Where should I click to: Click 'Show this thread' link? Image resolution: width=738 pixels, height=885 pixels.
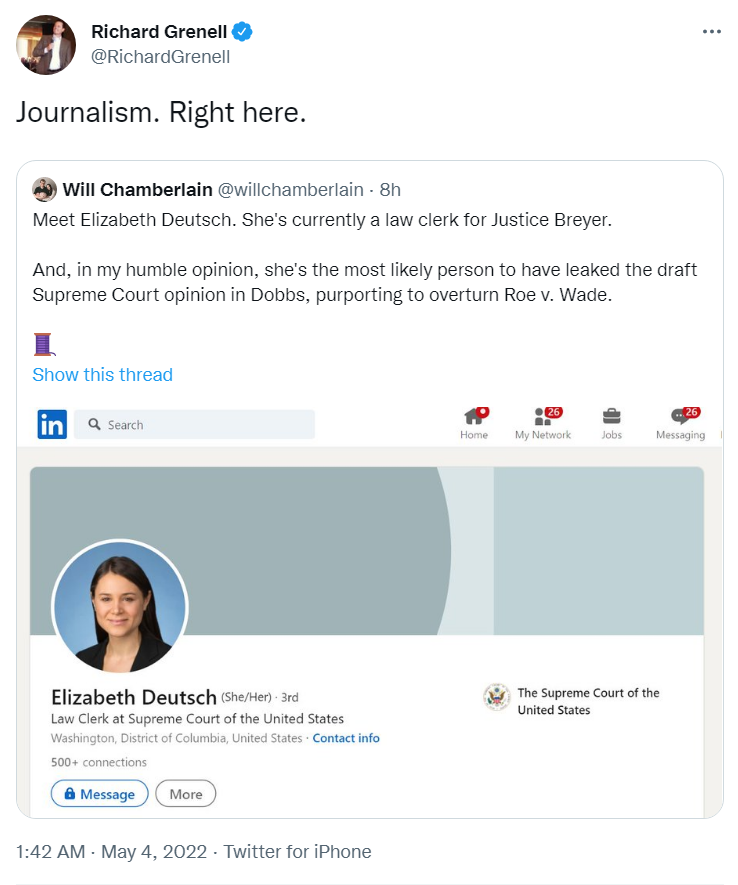pos(103,375)
